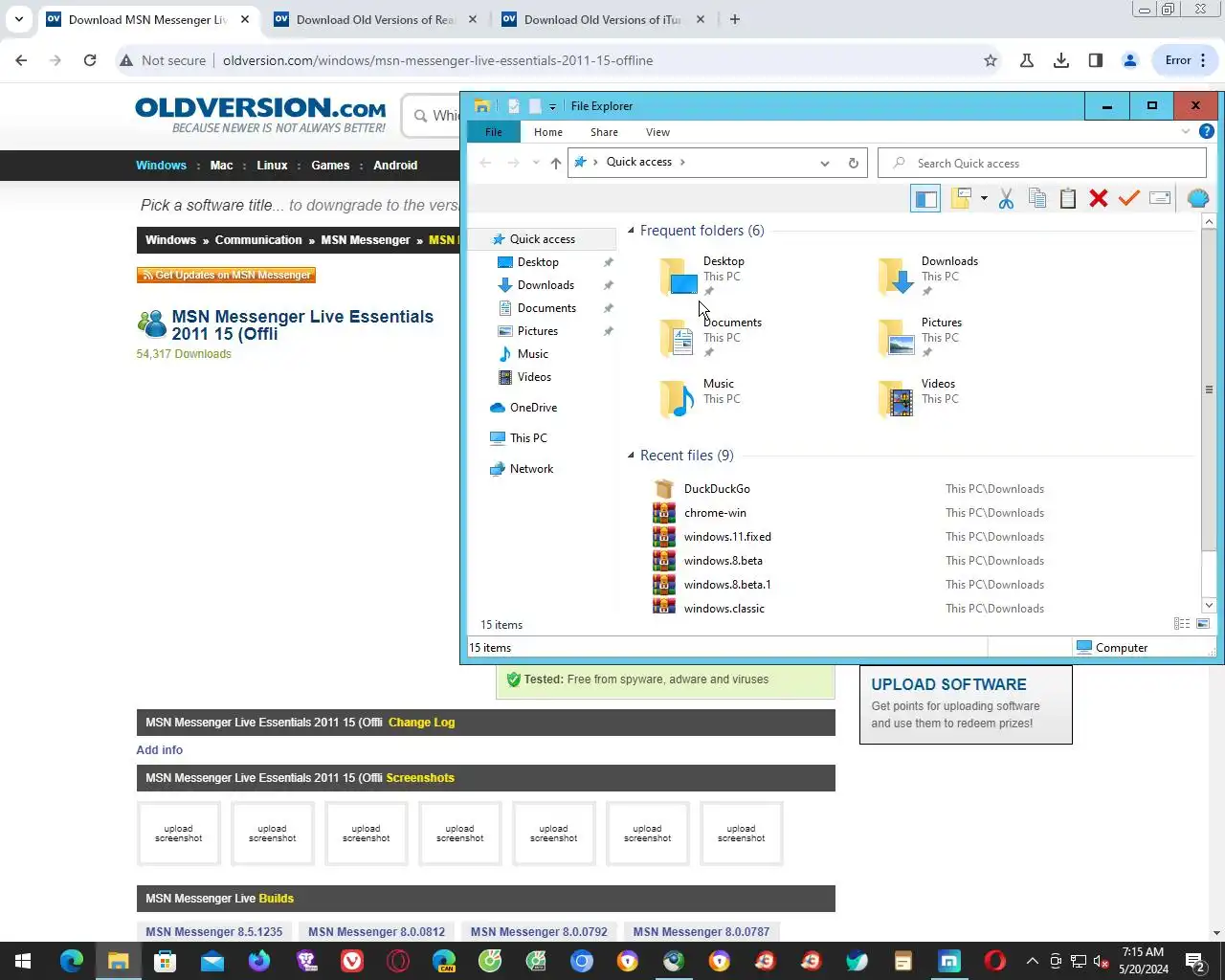Click the first upload screenshot thumbnail
Screen dimensions: 1225x980
(x=179, y=834)
